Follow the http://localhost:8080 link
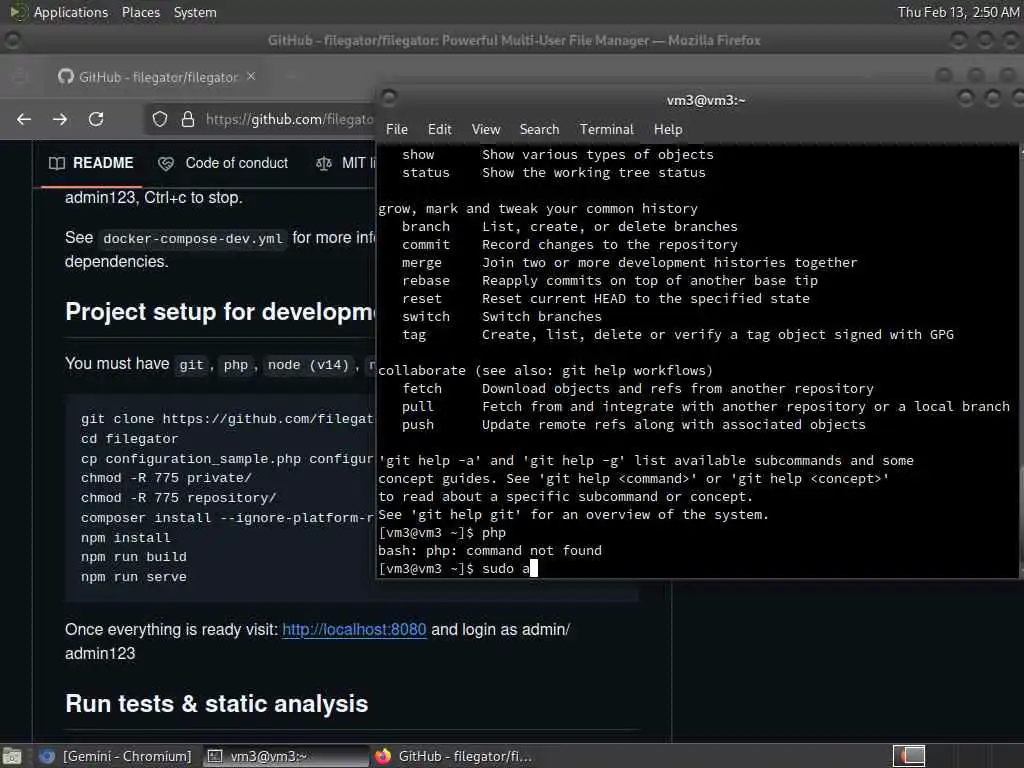The height and width of the screenshot is (768, 1024). coord(354,630)
